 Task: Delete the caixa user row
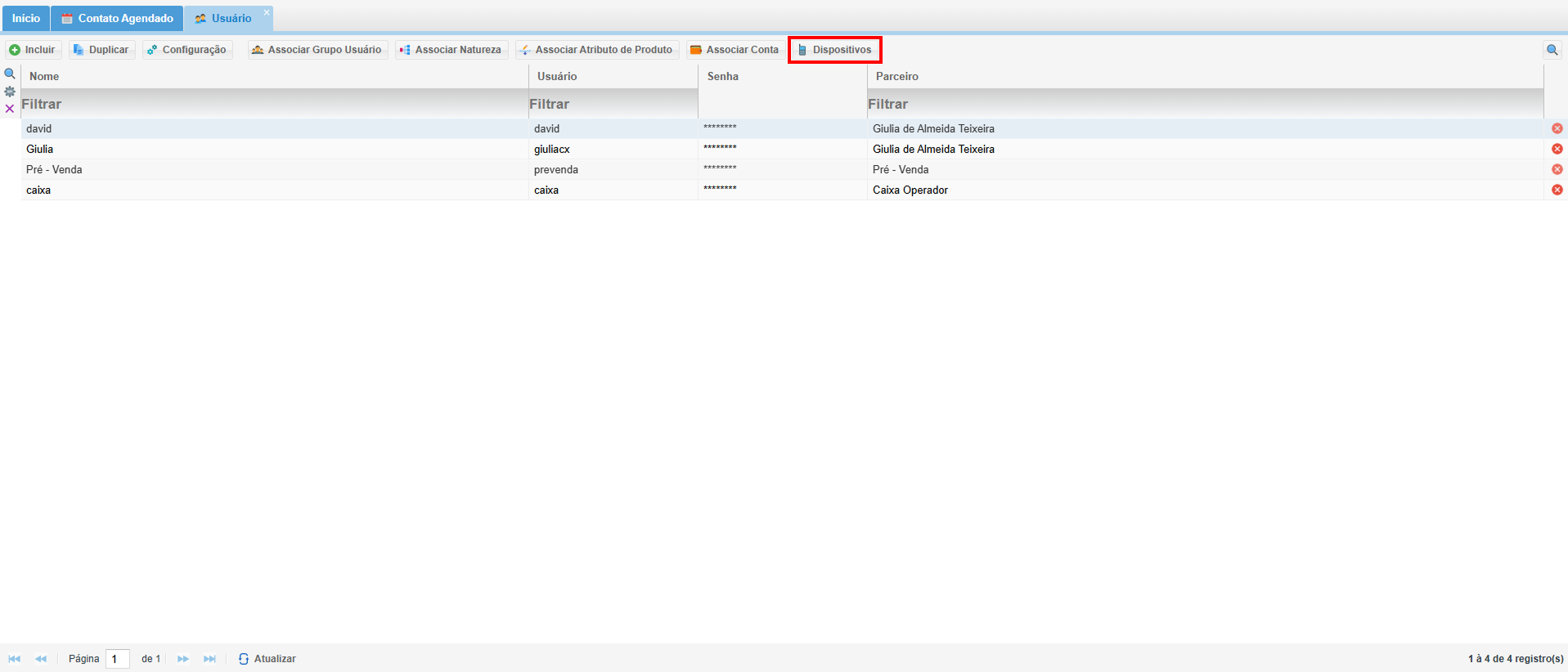[x=1557, y=190]
